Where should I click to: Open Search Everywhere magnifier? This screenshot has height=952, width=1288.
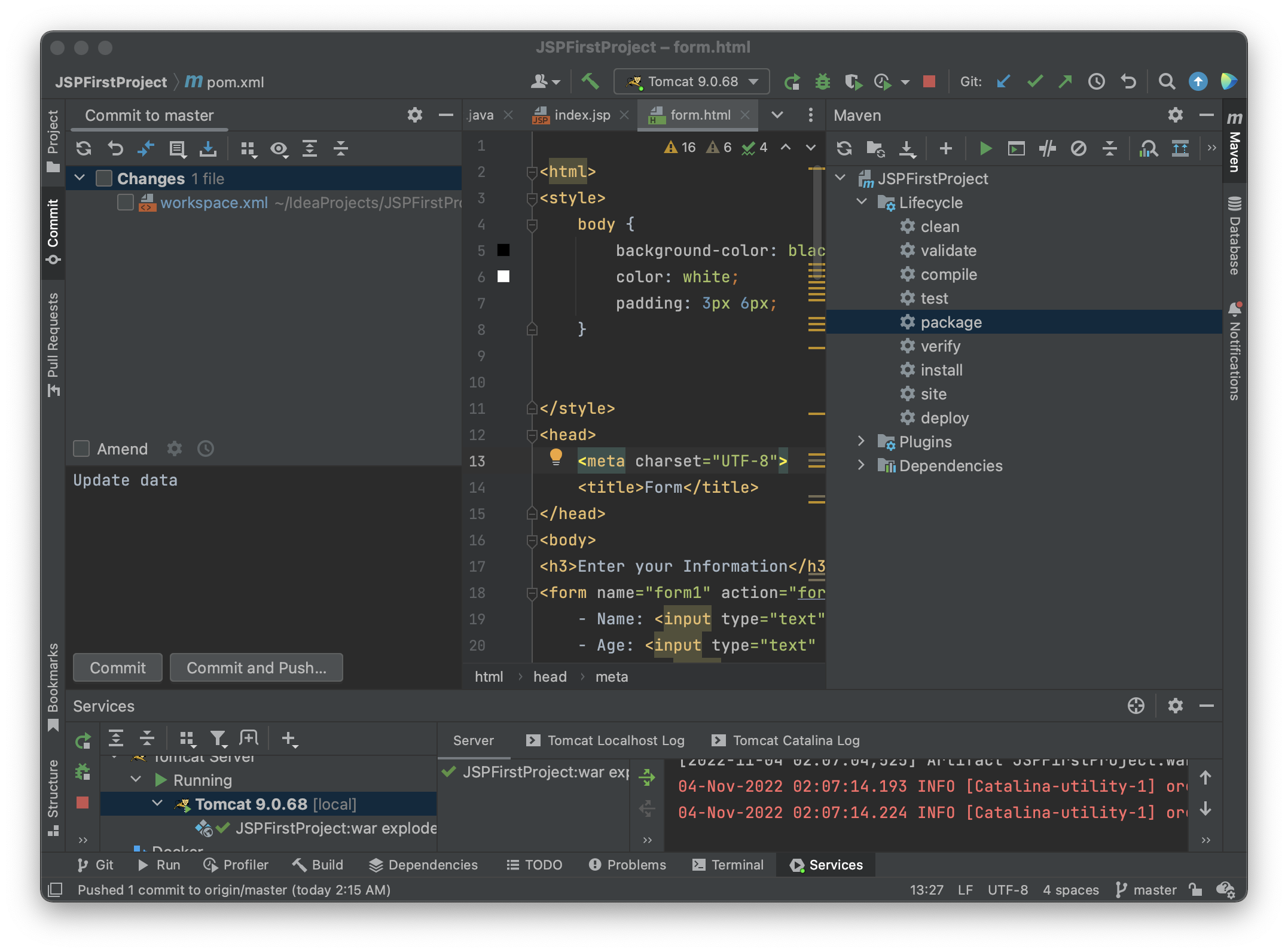[1166, 81]
